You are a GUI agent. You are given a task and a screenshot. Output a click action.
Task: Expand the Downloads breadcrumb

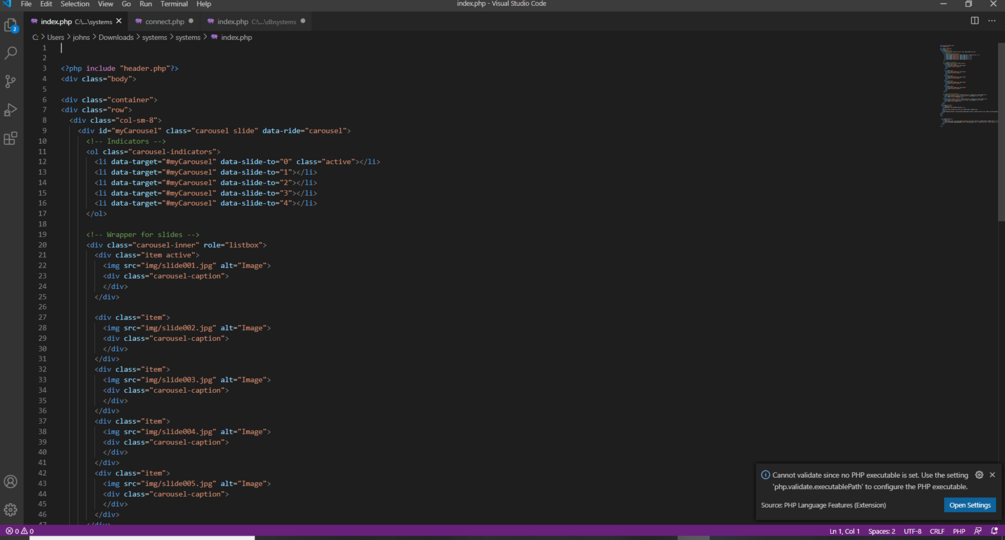click(116, 37)
